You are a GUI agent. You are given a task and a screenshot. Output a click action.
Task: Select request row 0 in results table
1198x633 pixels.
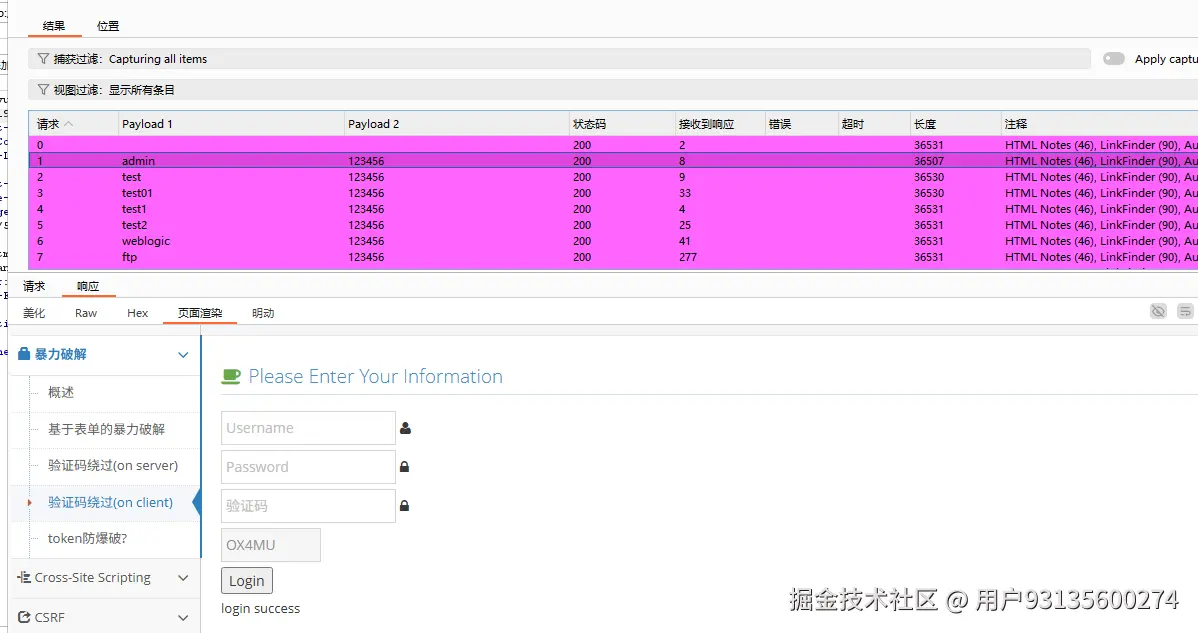(x=613, y=145)
